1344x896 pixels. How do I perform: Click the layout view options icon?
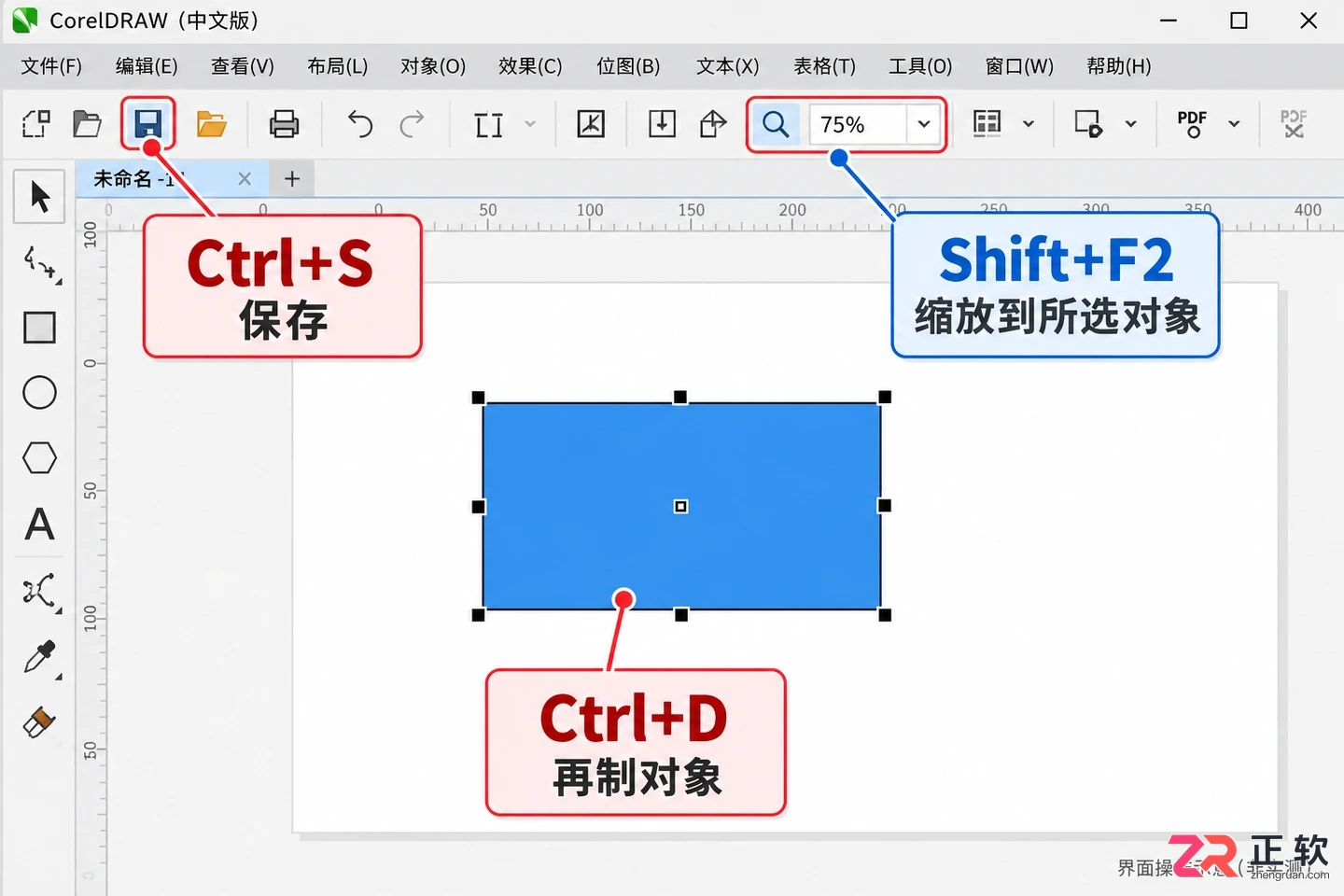pos(987,123)
